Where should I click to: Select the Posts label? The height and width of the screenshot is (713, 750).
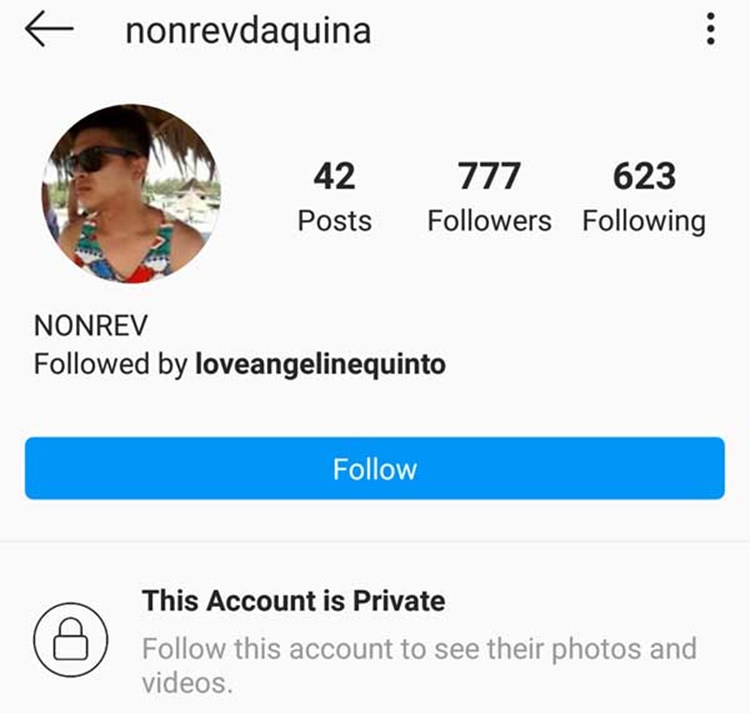pyautogui.click(x=334, y=221)
